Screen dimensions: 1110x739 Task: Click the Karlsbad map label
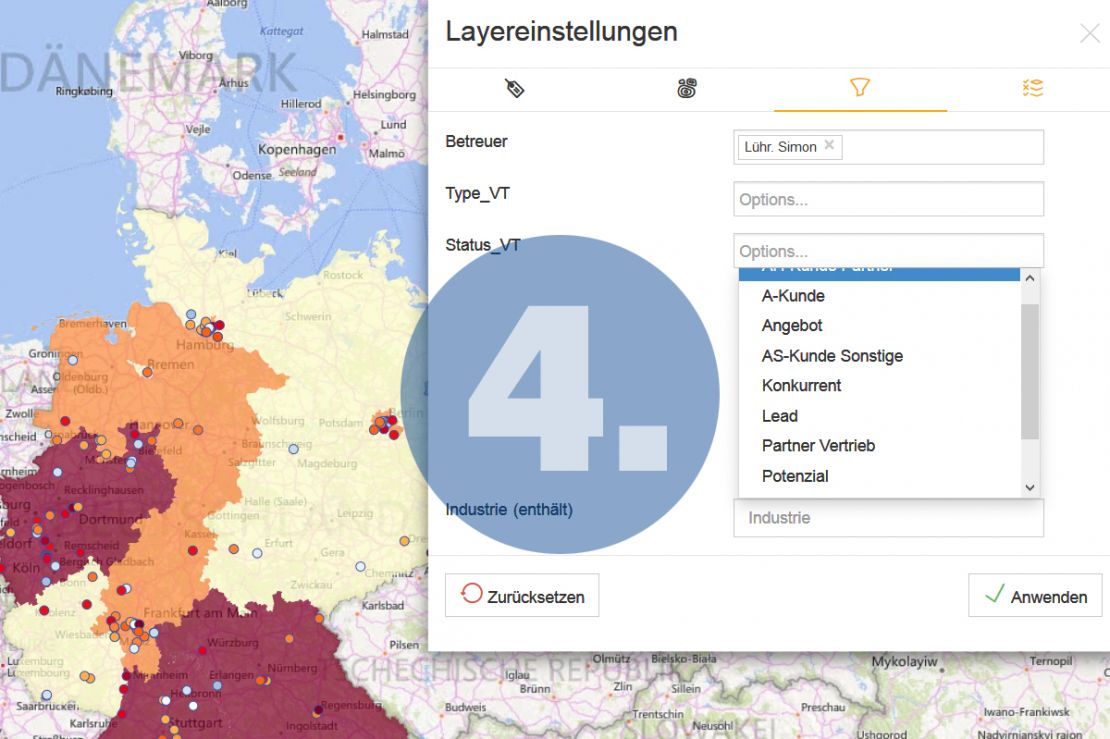click(382, 606)
